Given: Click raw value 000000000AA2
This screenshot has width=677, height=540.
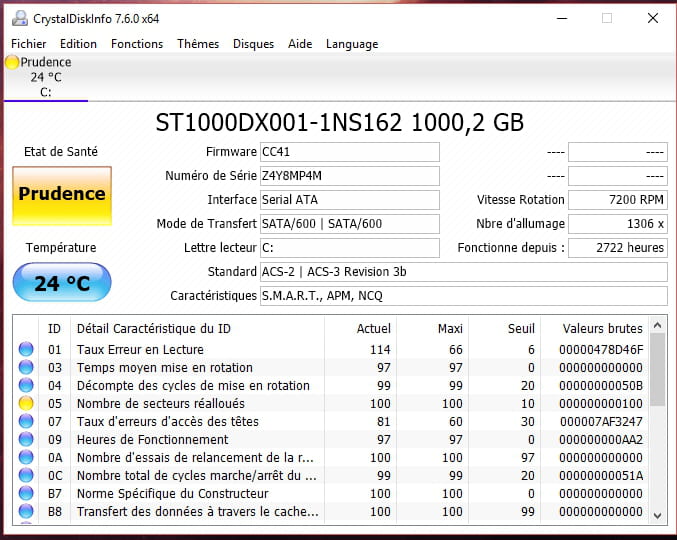Looking at the screenshot, I should 601,440.
